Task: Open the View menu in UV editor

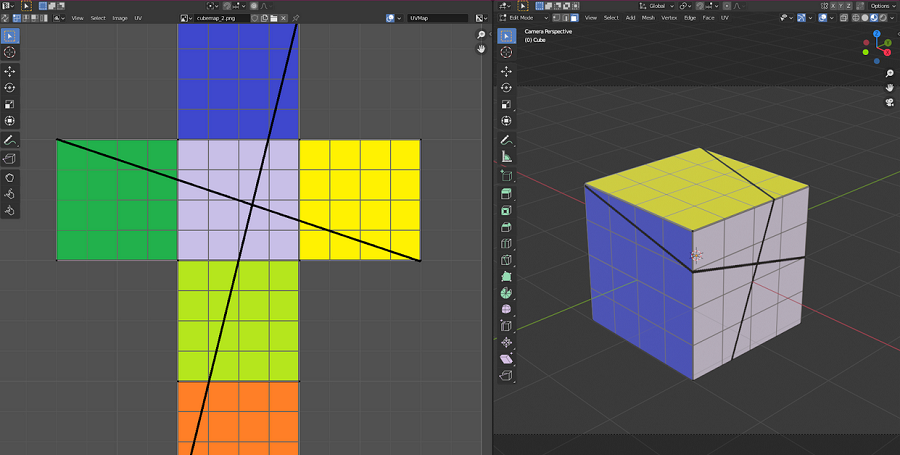Action: 77,18
